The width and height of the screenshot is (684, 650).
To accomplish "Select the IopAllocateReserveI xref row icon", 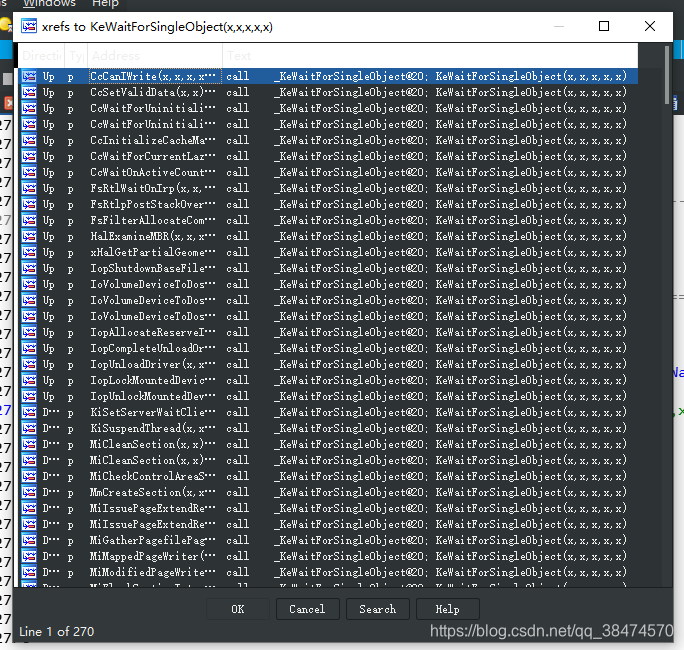I will [x=29, y=332].
